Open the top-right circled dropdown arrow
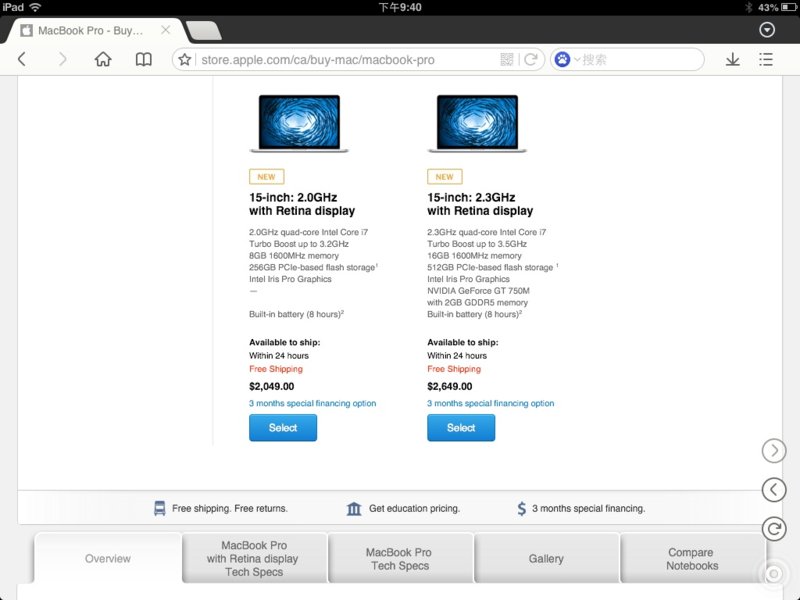This screenshot has height=600, width=800. pyautogui.click(x=768, y=30)
